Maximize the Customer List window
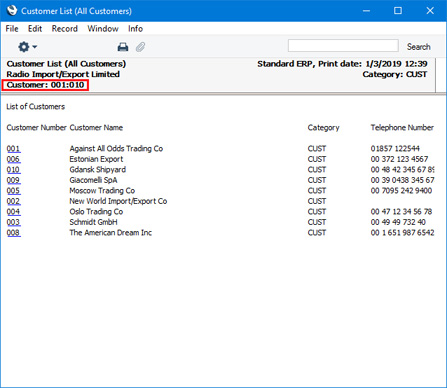The width and height of the screenshot is (447, 388). (398, 11)
